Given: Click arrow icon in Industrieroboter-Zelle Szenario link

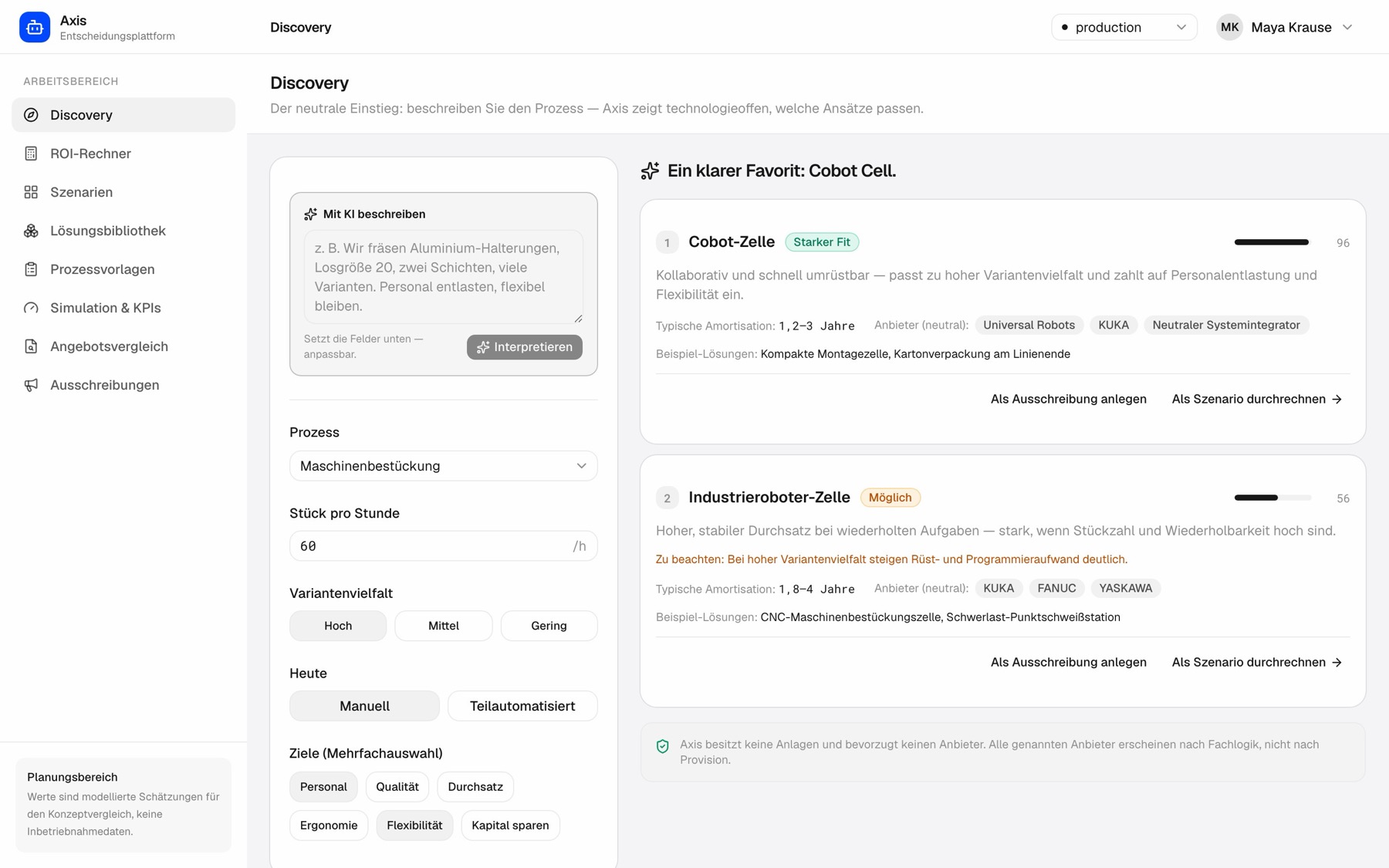Looking at the screenshot, I should click(1337, 662).
